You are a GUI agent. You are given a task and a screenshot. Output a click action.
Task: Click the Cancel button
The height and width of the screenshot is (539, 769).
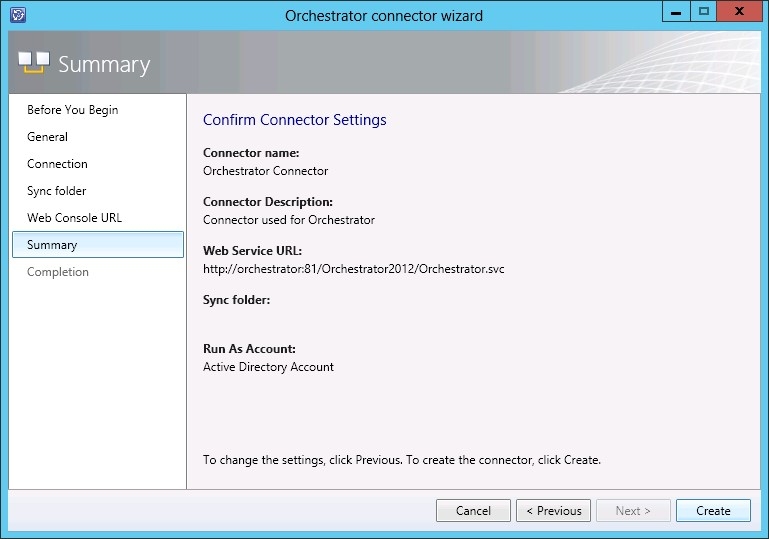pos(473,511)
